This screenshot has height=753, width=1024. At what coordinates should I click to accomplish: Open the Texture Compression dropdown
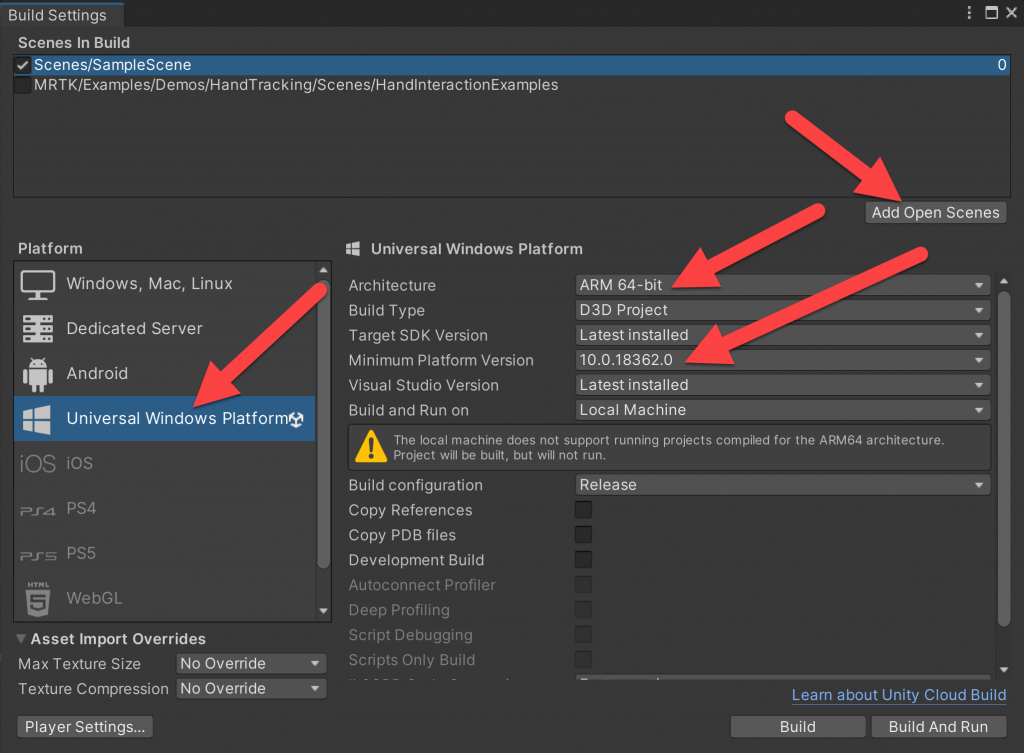click(251, 688)
